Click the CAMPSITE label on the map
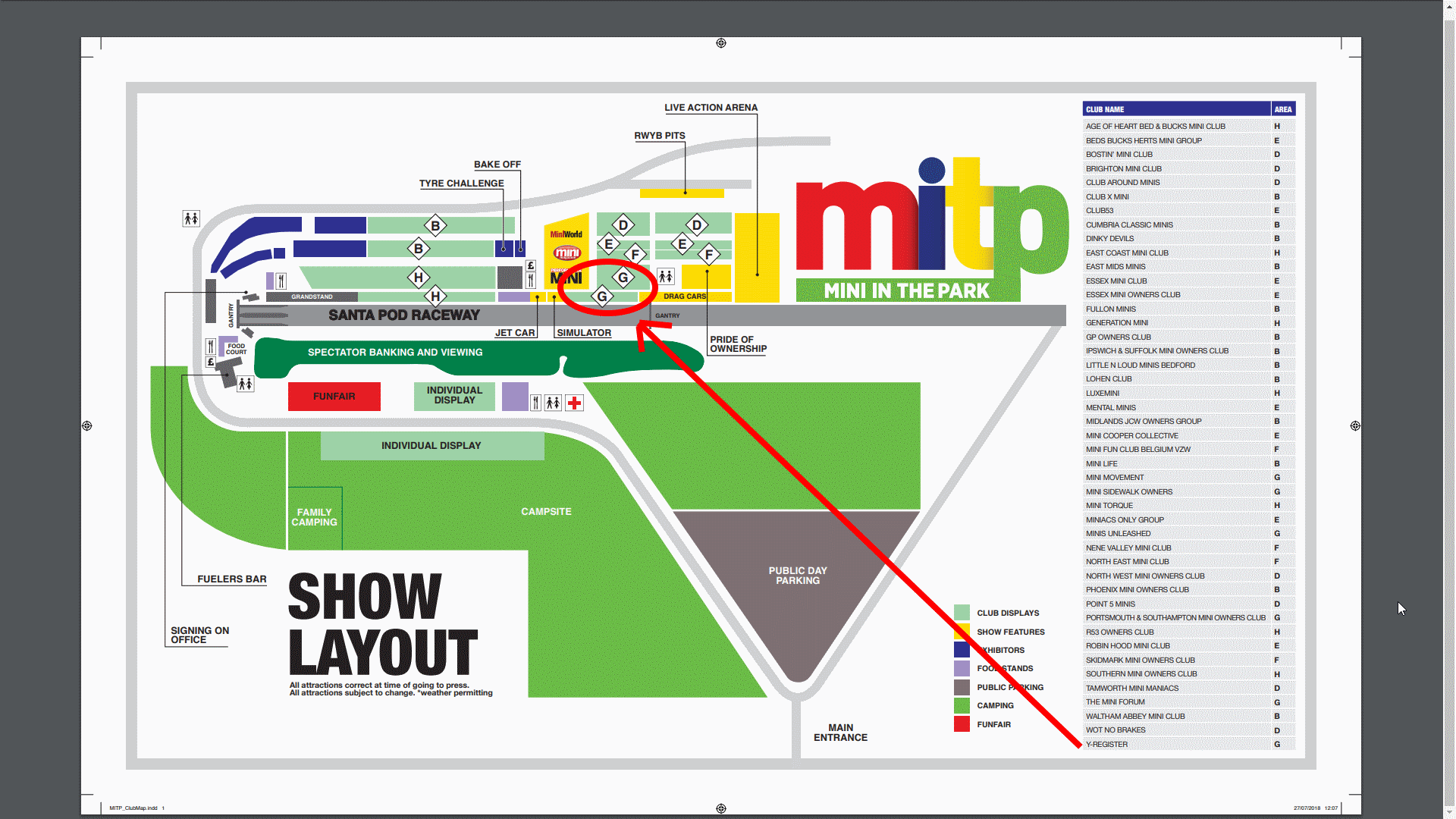 (x=546, y=512)
